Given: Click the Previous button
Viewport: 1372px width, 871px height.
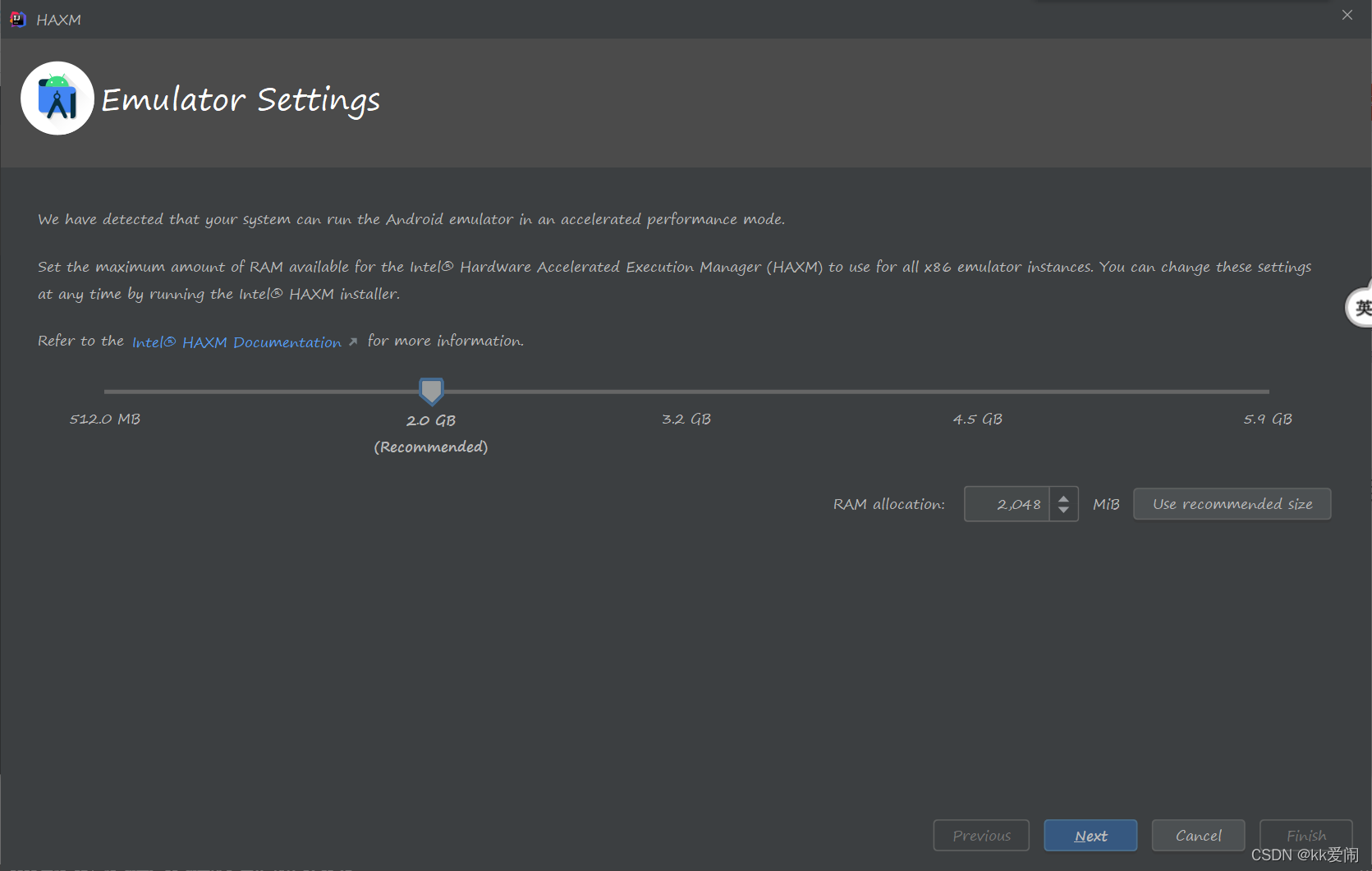Looking at the screenshot, I should tap(981, 836).
